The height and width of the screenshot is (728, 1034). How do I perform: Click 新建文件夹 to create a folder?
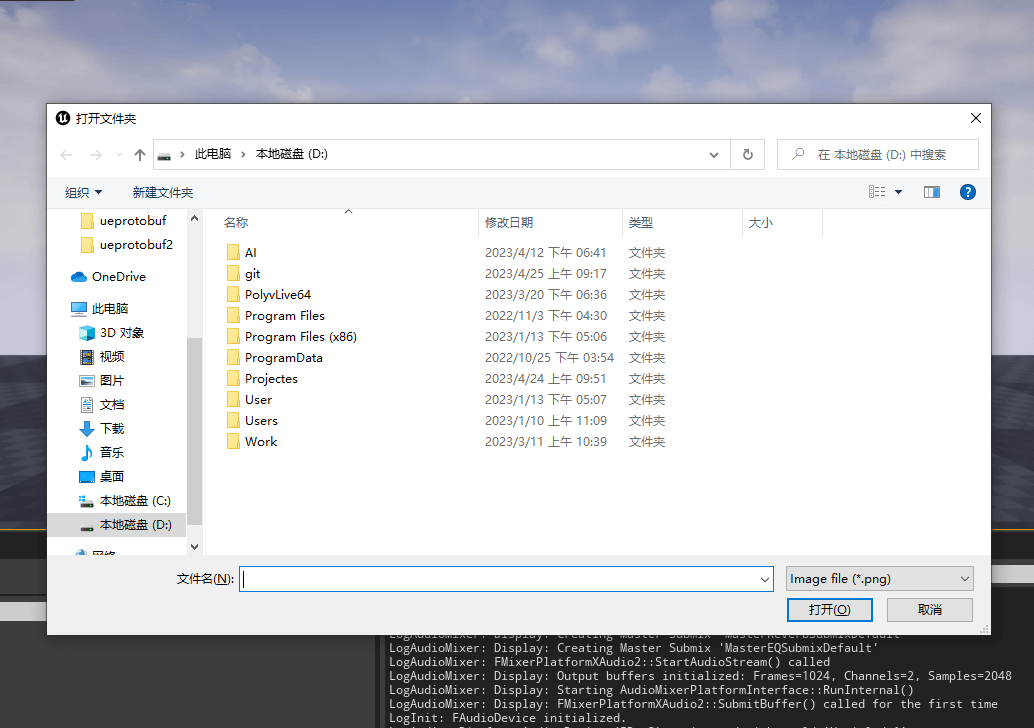[162, 192]
